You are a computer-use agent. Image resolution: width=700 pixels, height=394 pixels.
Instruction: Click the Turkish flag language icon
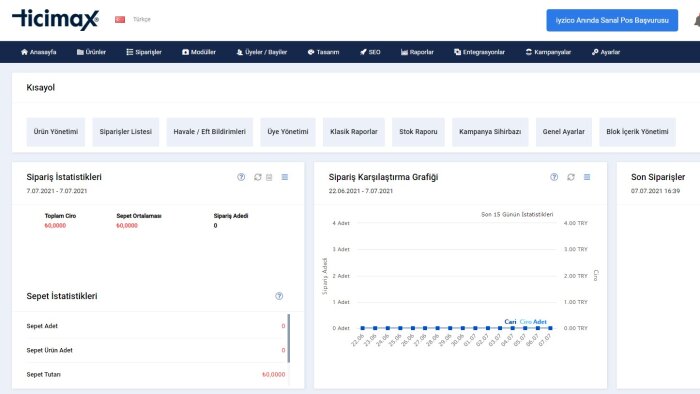(120, 20)
